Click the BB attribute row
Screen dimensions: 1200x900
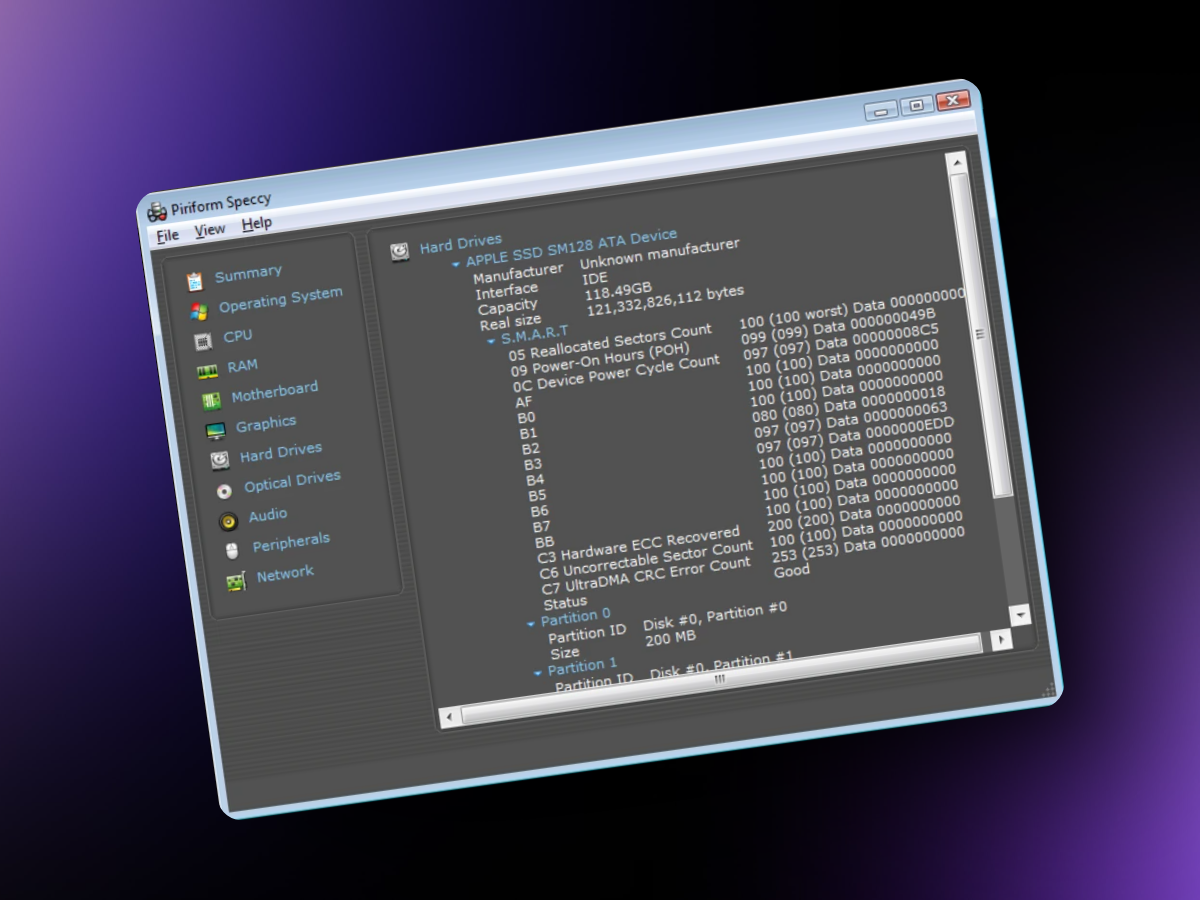[x=545, y=542]
